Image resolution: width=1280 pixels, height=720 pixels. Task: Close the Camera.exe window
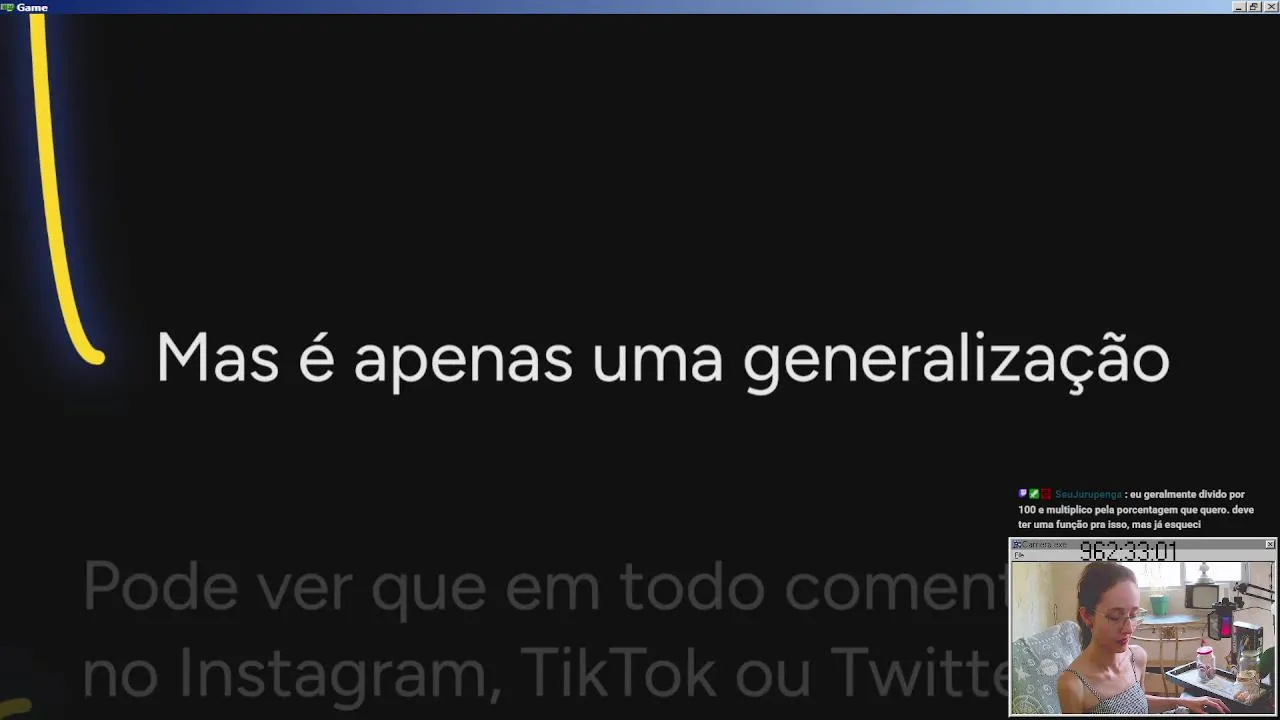tap(1270, 544)
